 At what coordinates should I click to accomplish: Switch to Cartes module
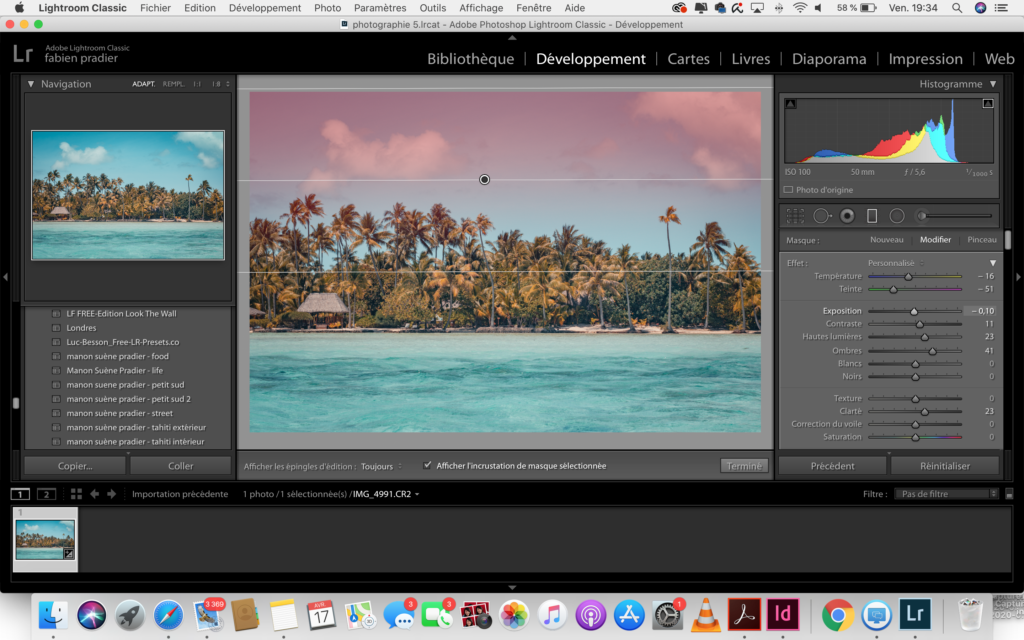[688, 59]
